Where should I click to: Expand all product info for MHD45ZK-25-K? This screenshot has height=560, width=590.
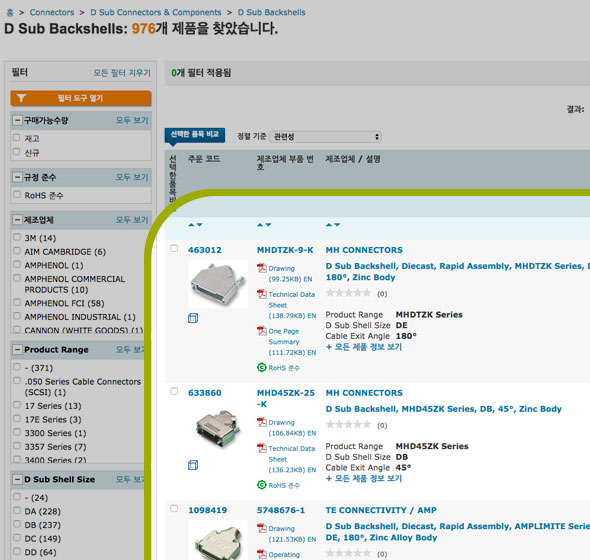[364, 479]
